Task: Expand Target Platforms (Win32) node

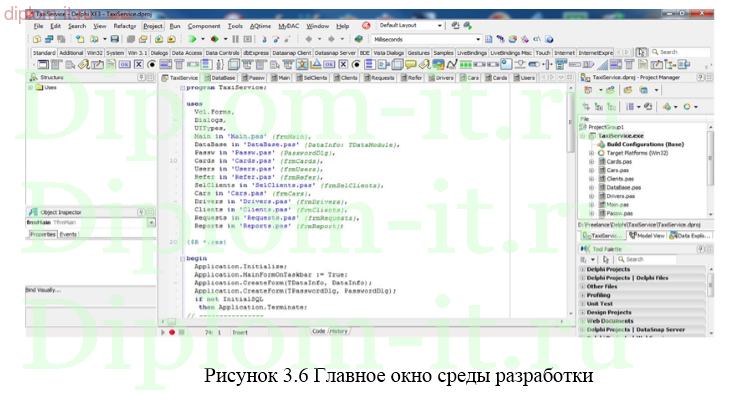Action: click(x=591, y=153)
